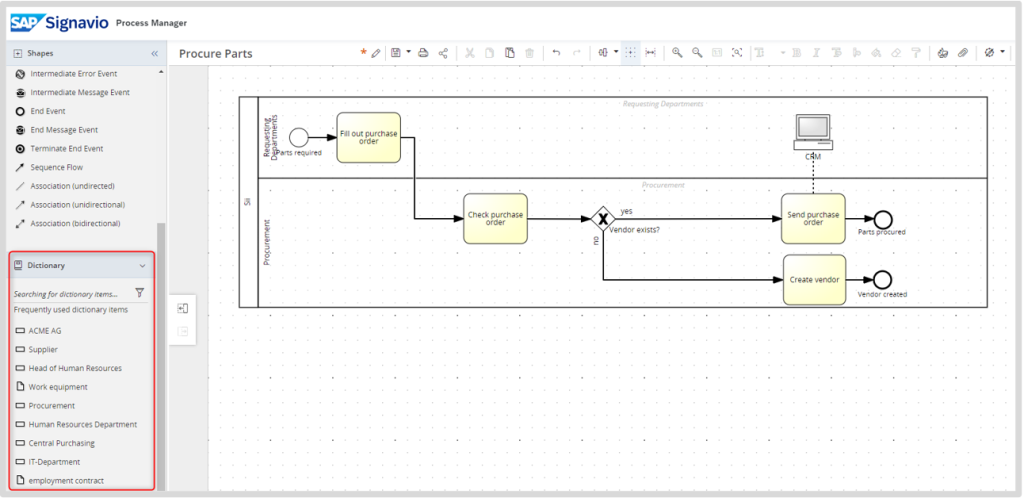Screen dimensions: 1024x498
Task: Click IT-Department dictionary item
Action: [47, 462]
